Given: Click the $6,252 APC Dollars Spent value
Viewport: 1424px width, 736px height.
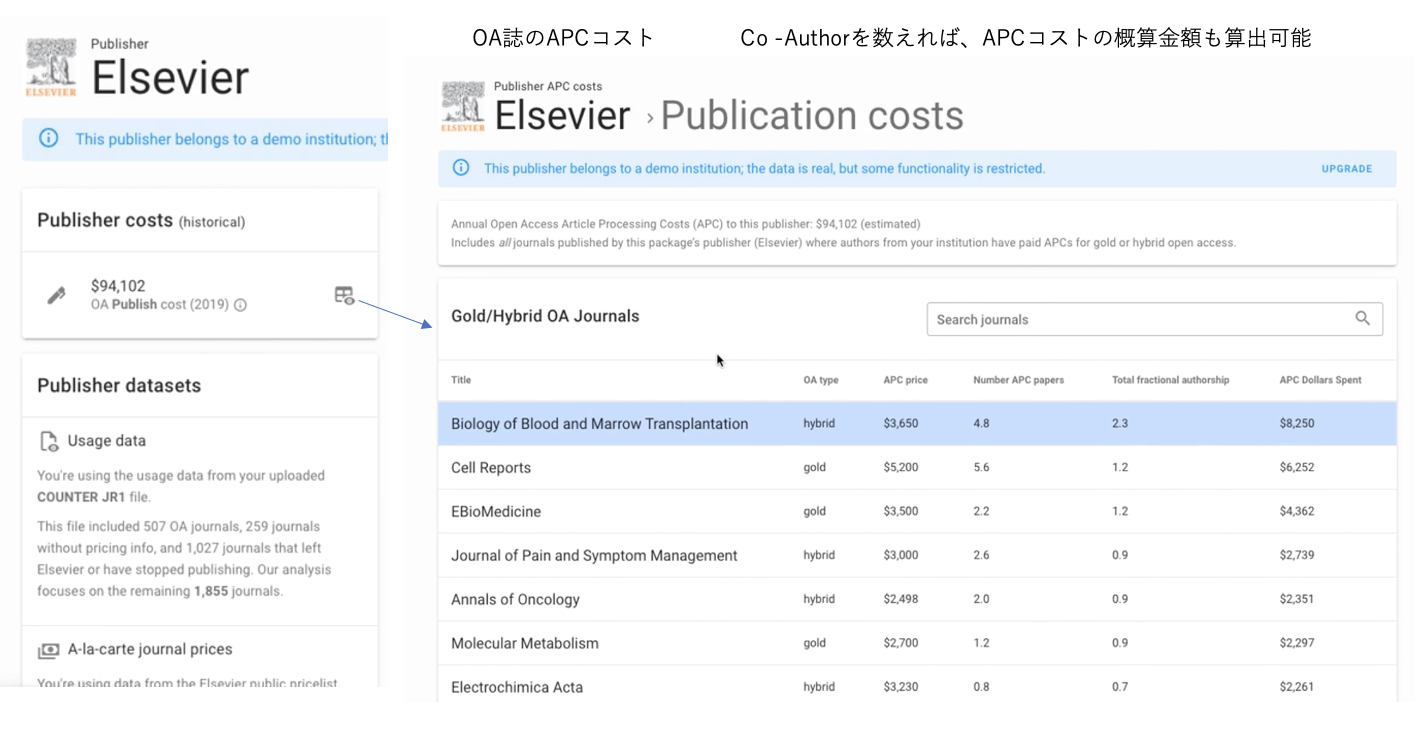Looking at the screenshot, I should pos(1297,468).
